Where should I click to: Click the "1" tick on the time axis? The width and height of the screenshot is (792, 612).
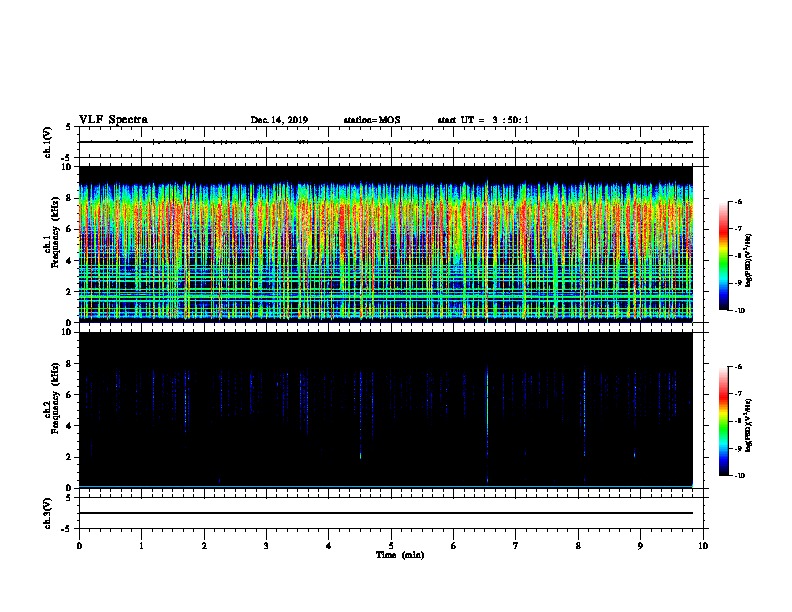pyautogui.click(x=141, y=546)
